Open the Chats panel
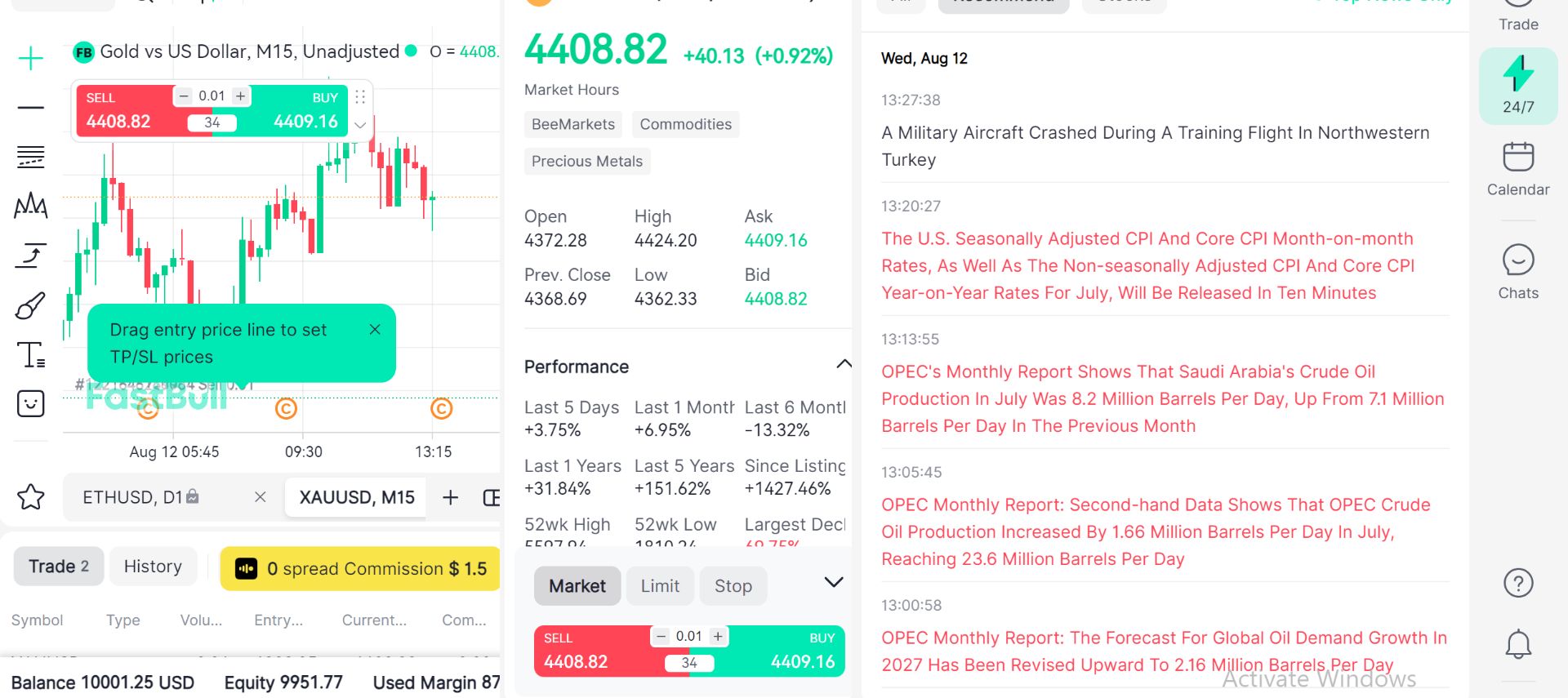The width and height of the screenshot is (1568, 698). tap(1518, 272)
